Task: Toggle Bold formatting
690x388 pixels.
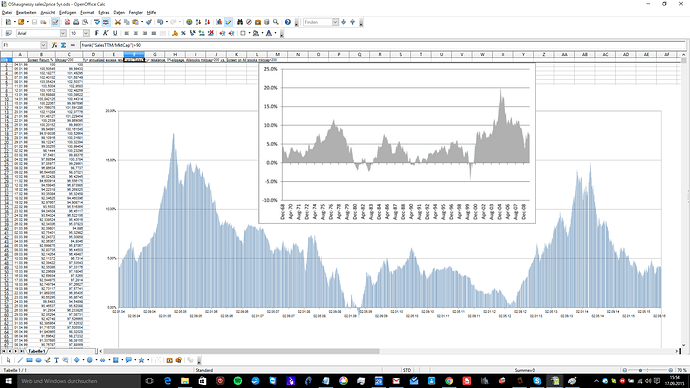Action: pyautogui.click(x=97, y=33)
